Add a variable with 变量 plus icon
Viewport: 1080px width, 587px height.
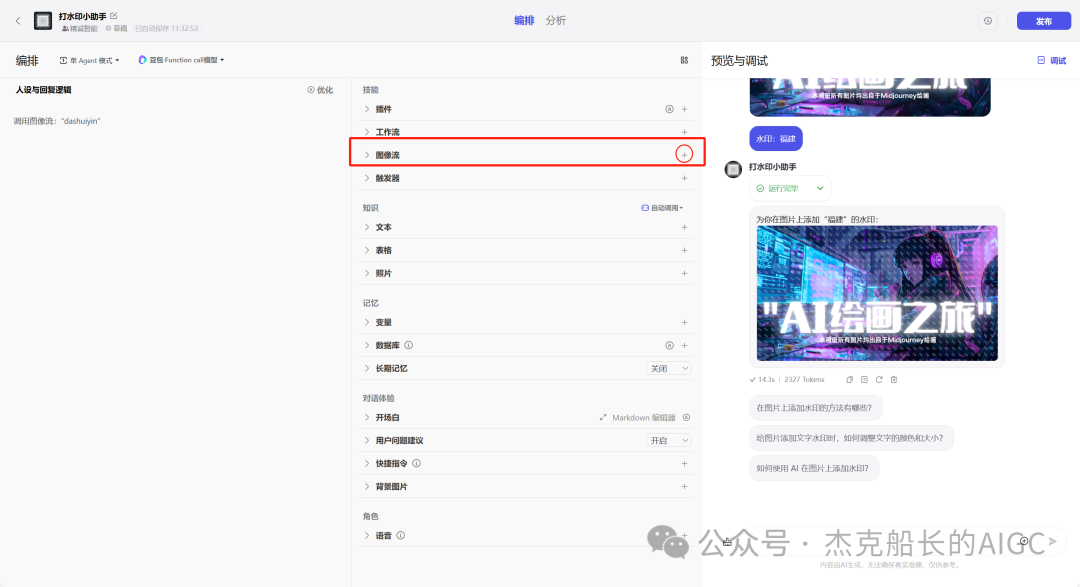click(x=685, y=322)
